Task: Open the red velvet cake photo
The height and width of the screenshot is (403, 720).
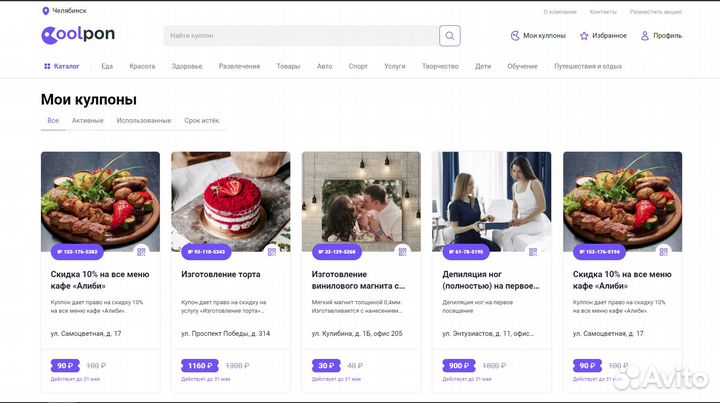Action: [x=231, y=201]
